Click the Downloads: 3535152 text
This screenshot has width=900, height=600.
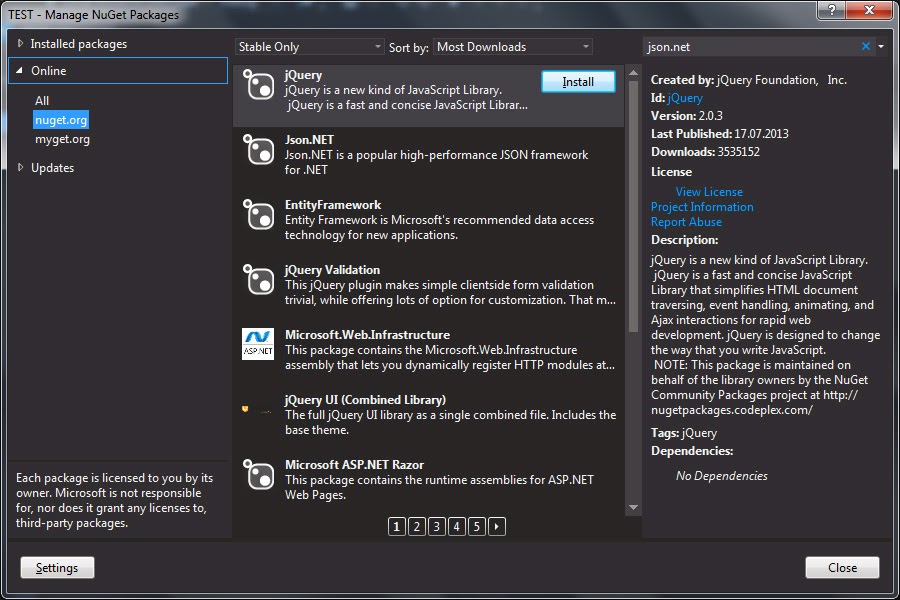click(705, 152)
